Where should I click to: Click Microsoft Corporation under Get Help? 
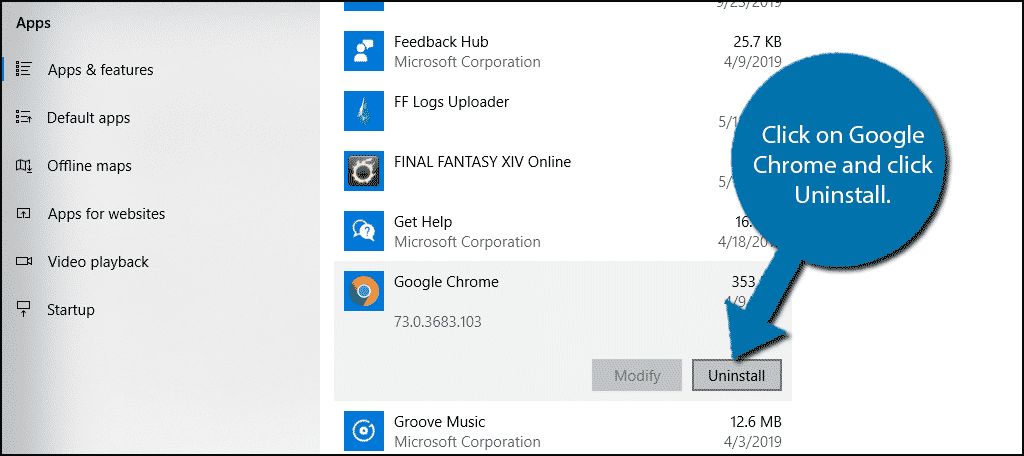468,242
